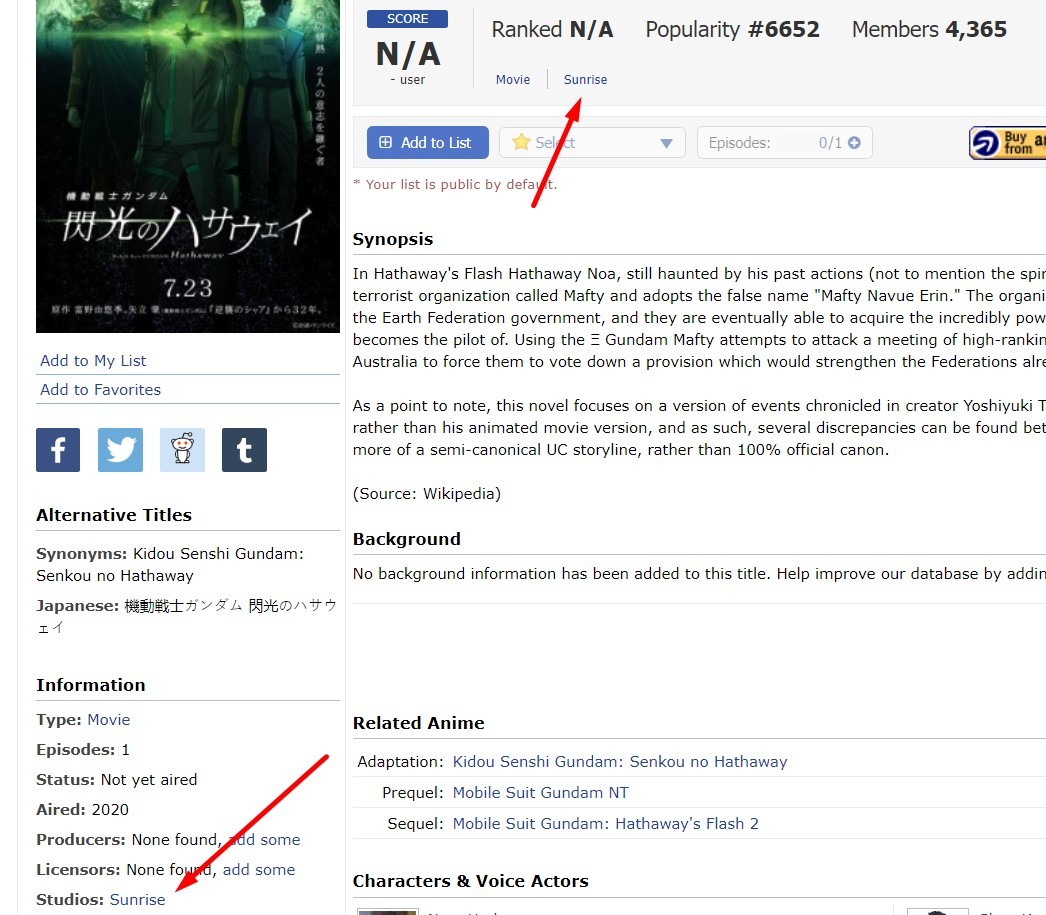Click the plus icon beside episode count

click(x=854, y=143)
